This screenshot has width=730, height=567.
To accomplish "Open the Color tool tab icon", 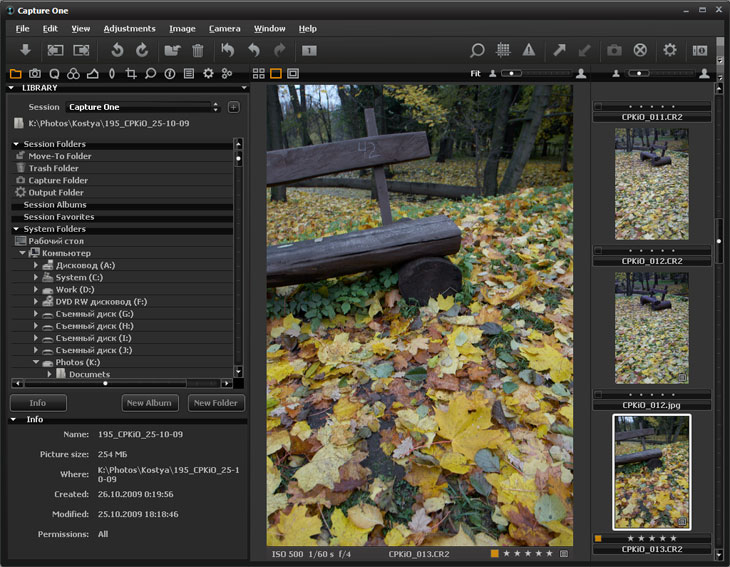I will pos(73,73).
